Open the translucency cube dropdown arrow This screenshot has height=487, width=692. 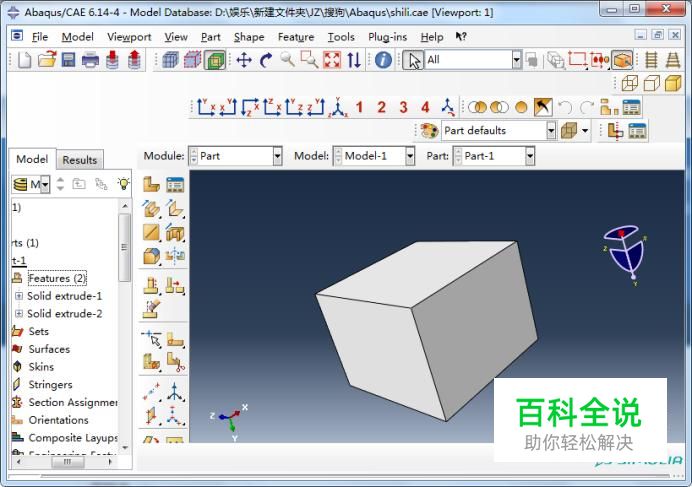tap(585, 131)
